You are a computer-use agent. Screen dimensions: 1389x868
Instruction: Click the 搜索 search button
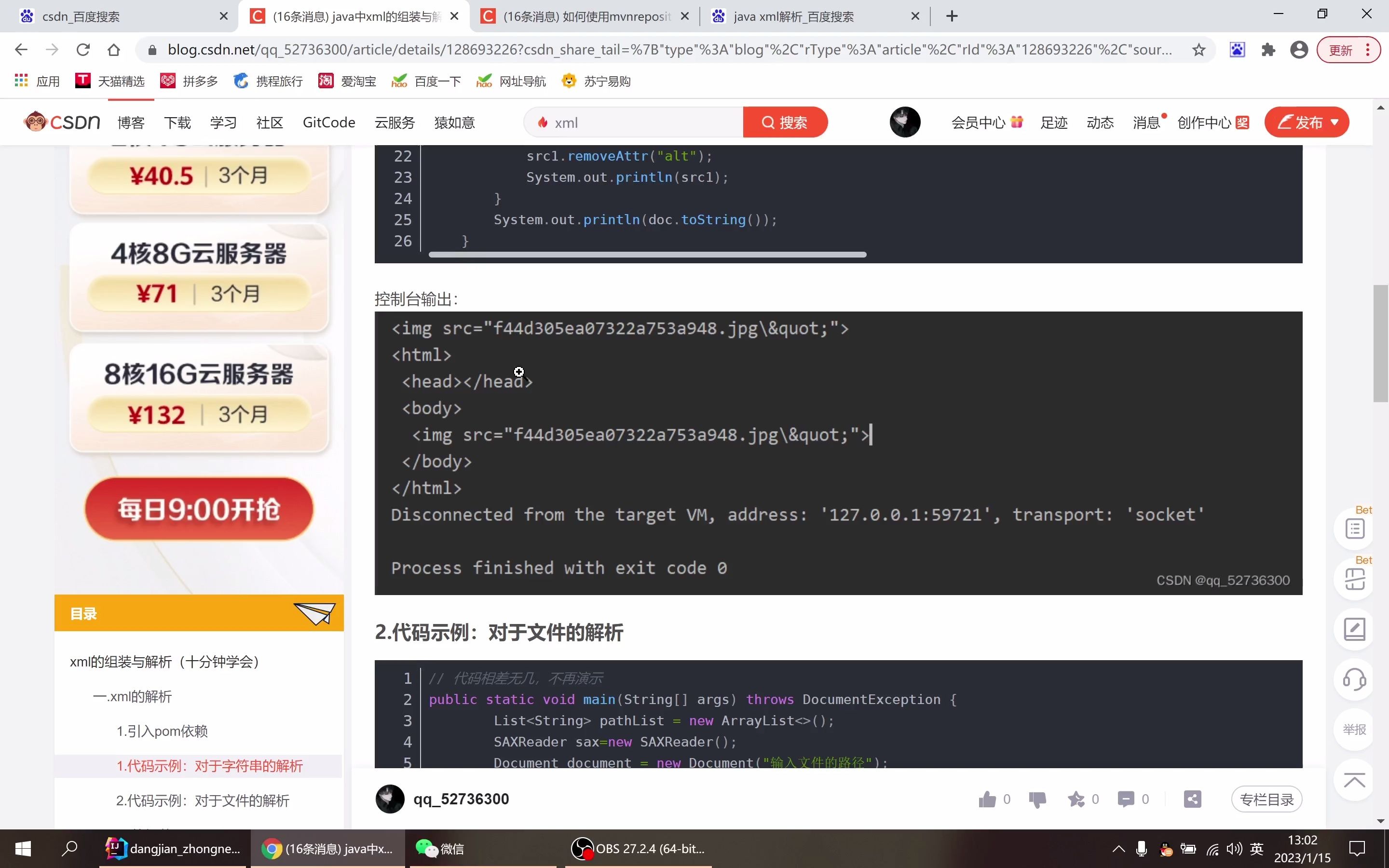click(785, 122)
